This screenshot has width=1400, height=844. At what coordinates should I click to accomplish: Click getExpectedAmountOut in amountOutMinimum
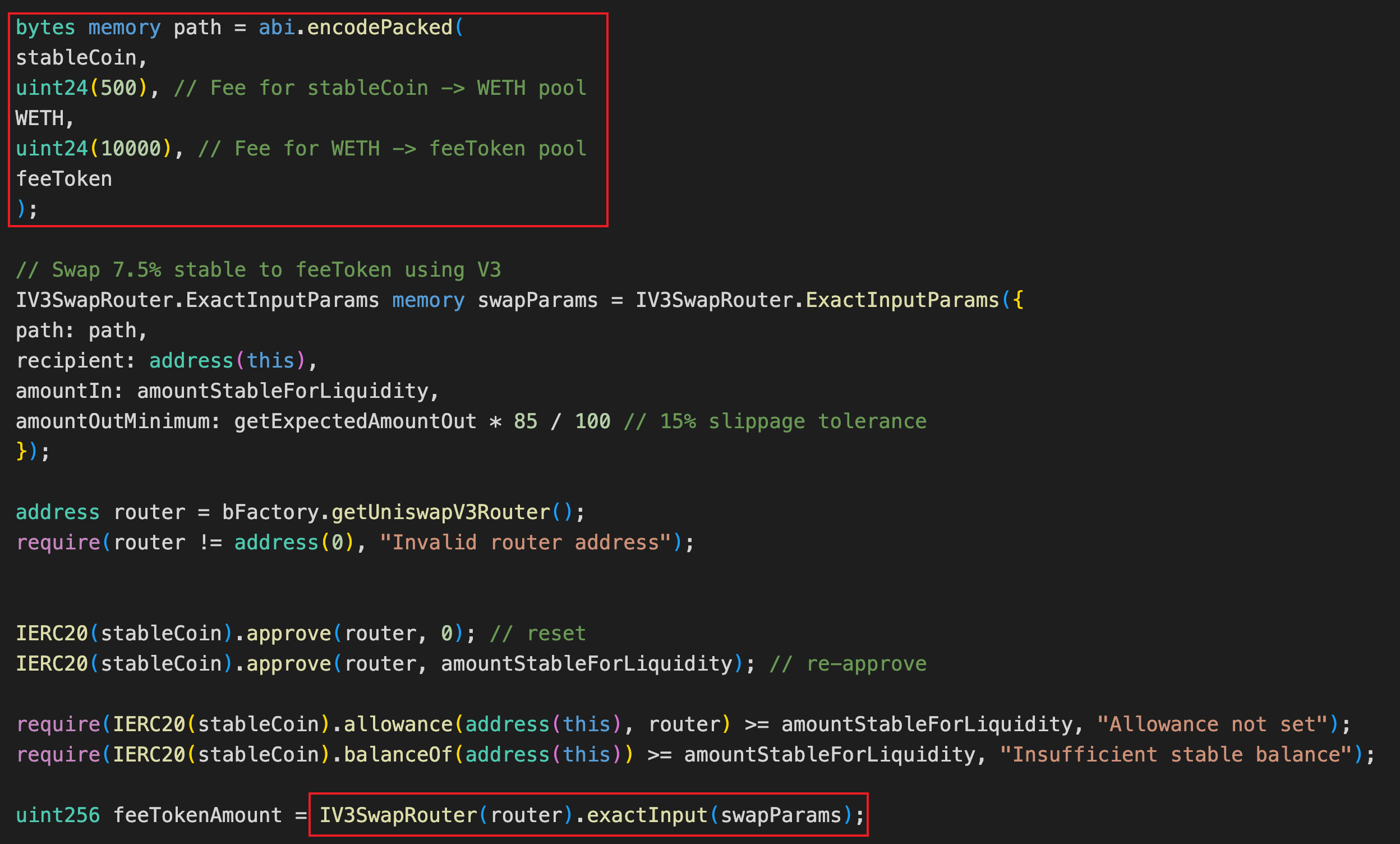(x=355, y=421)
